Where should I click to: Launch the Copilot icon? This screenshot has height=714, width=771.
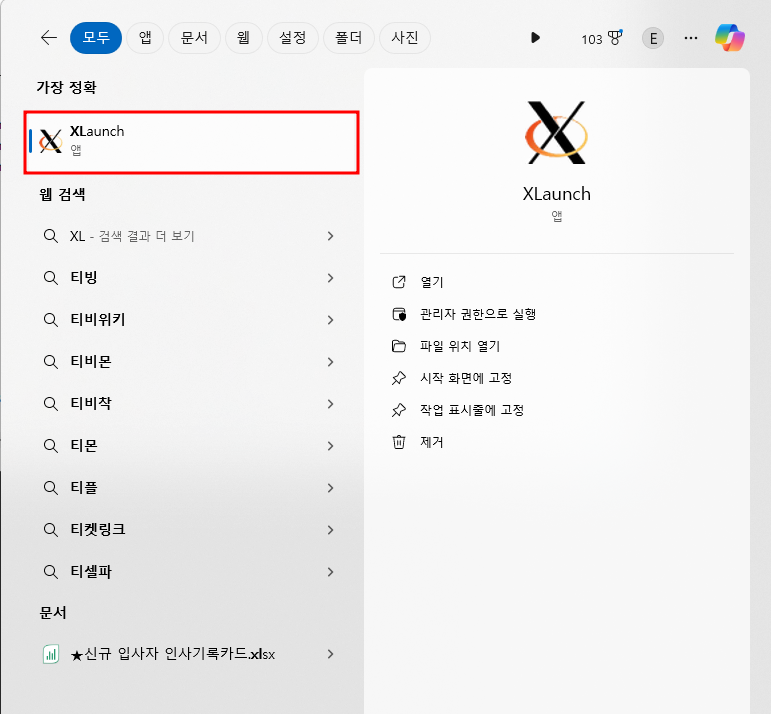pos(730,38)
